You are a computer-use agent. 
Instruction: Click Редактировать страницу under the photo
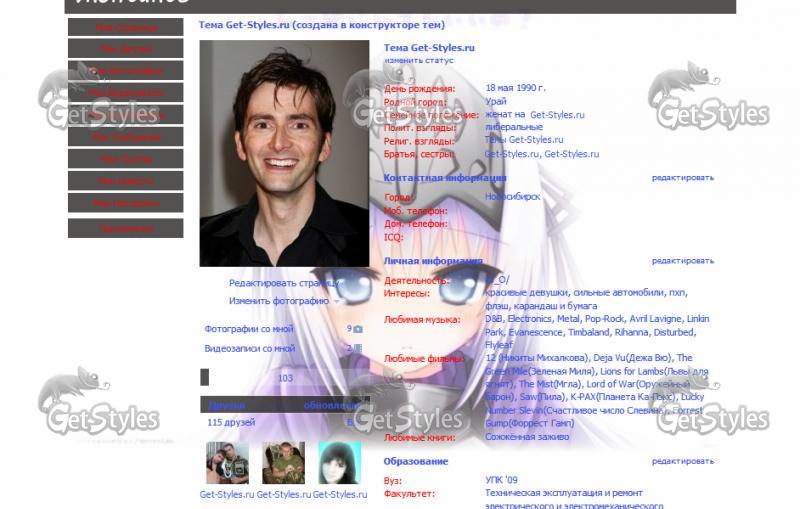point(284,283)
